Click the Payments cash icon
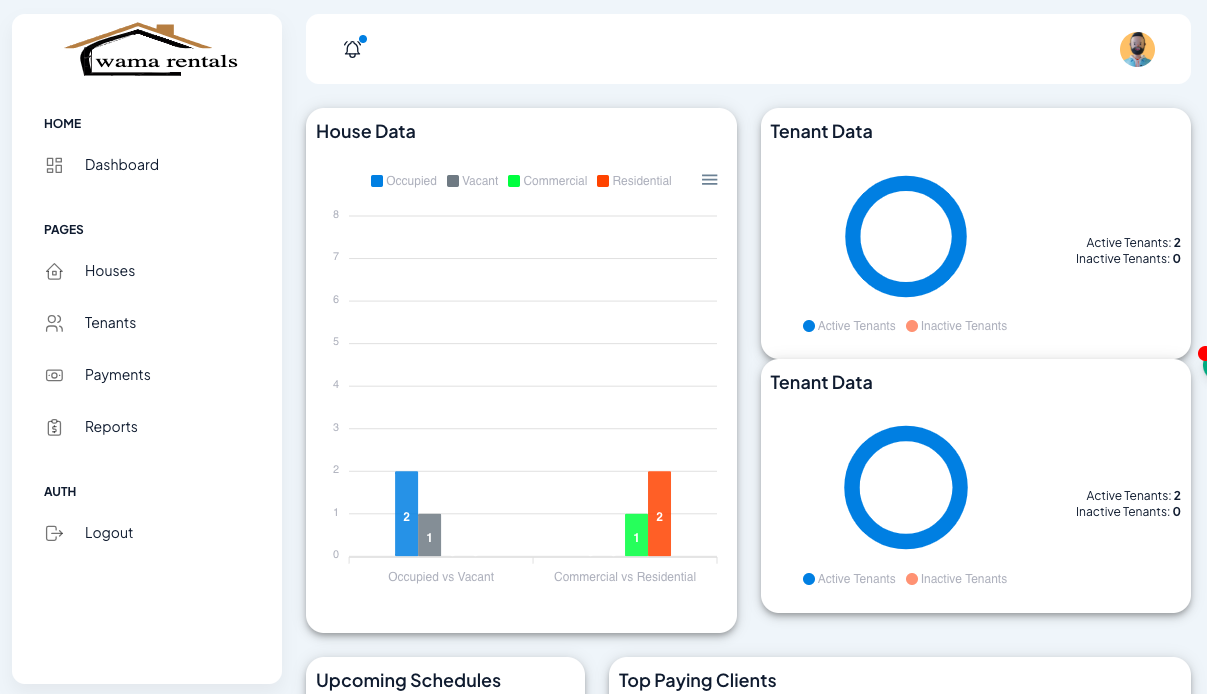This screenshot has height=694, width=1207. (x=55, y=375)
